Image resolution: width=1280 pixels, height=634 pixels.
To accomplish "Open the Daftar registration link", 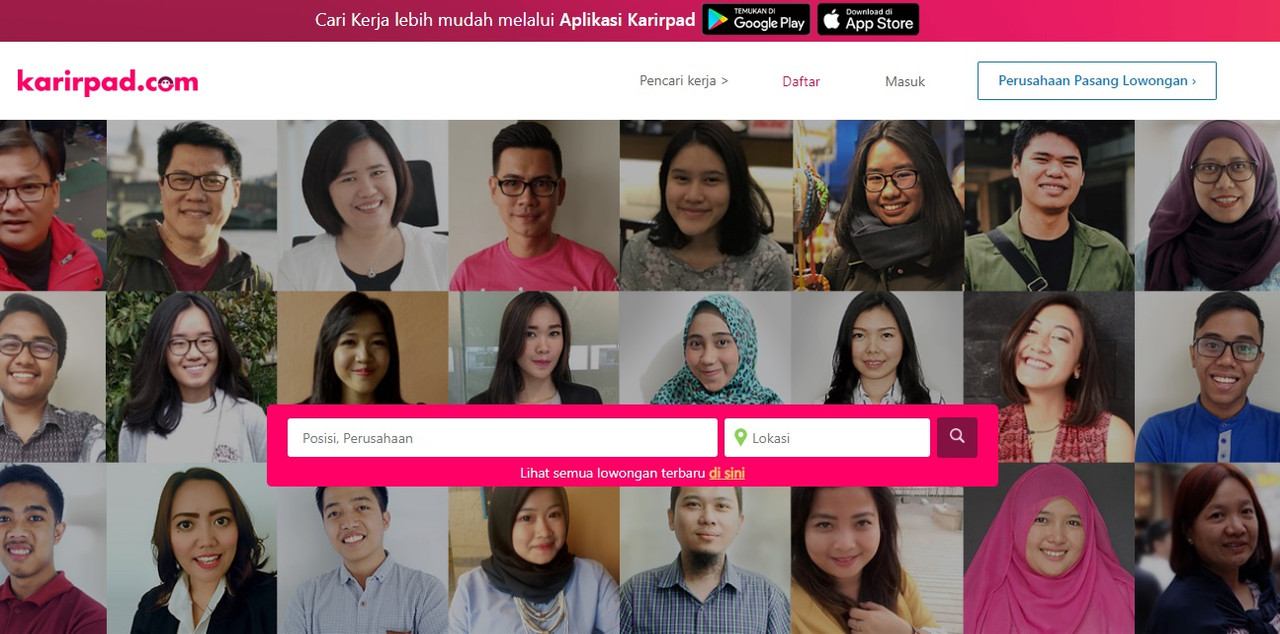I will point(801,82).
